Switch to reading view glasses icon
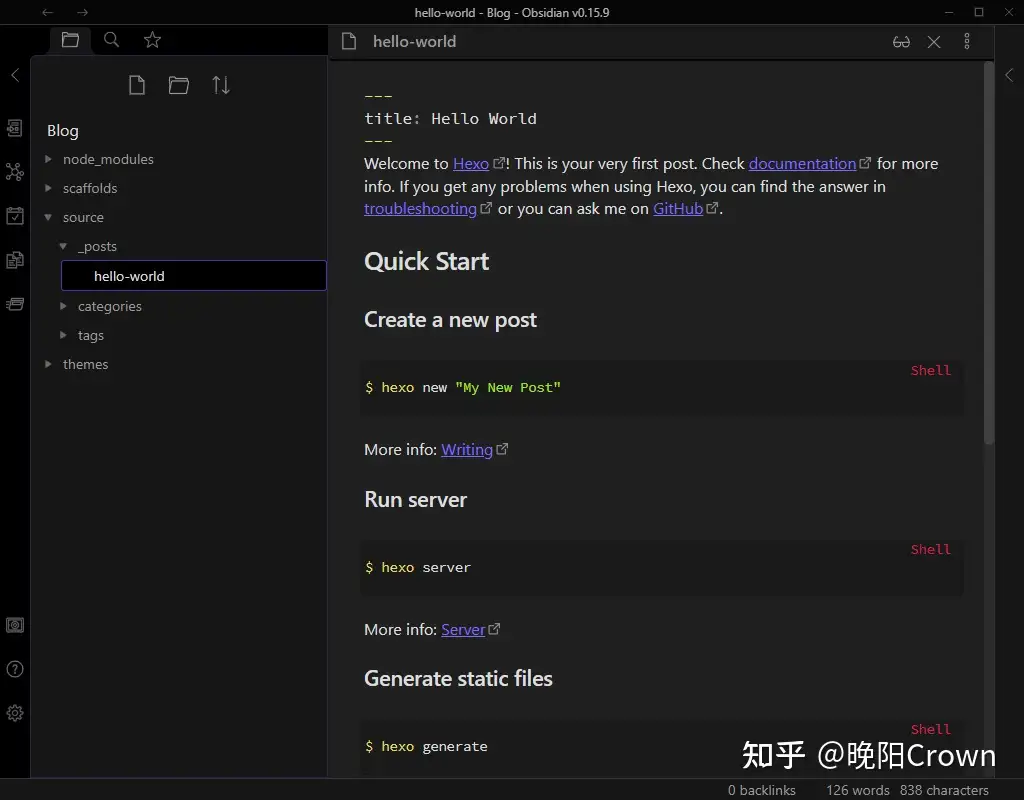This screenshot has width=1024, height=800. pos(901,42)
